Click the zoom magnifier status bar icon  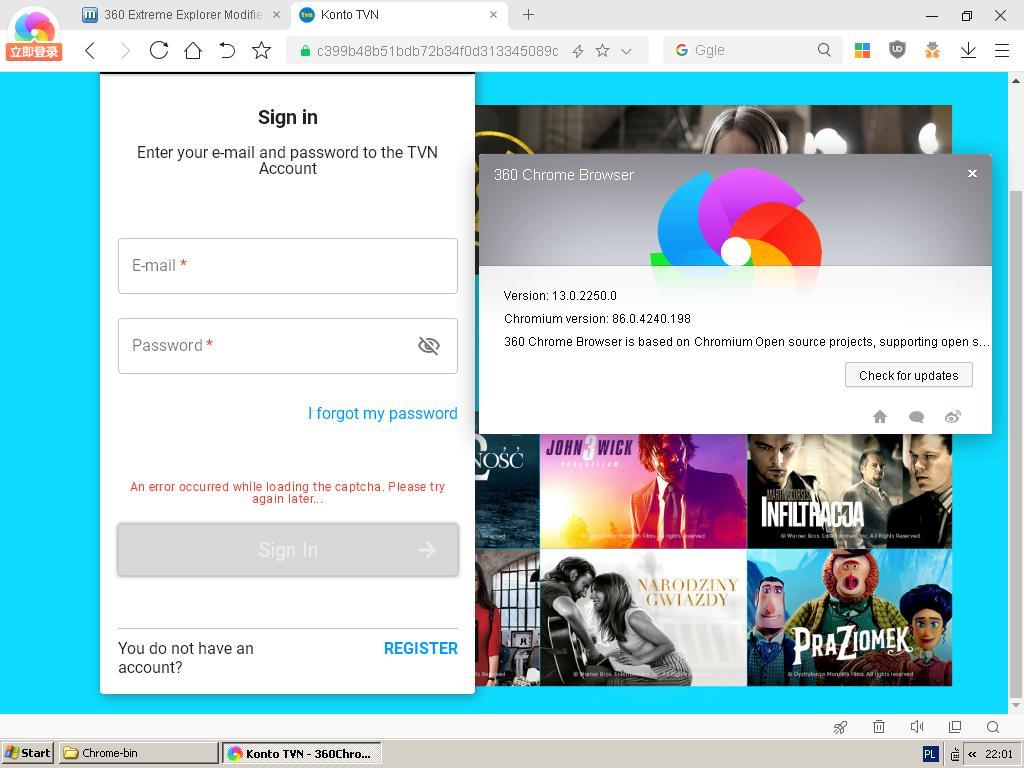993,727
